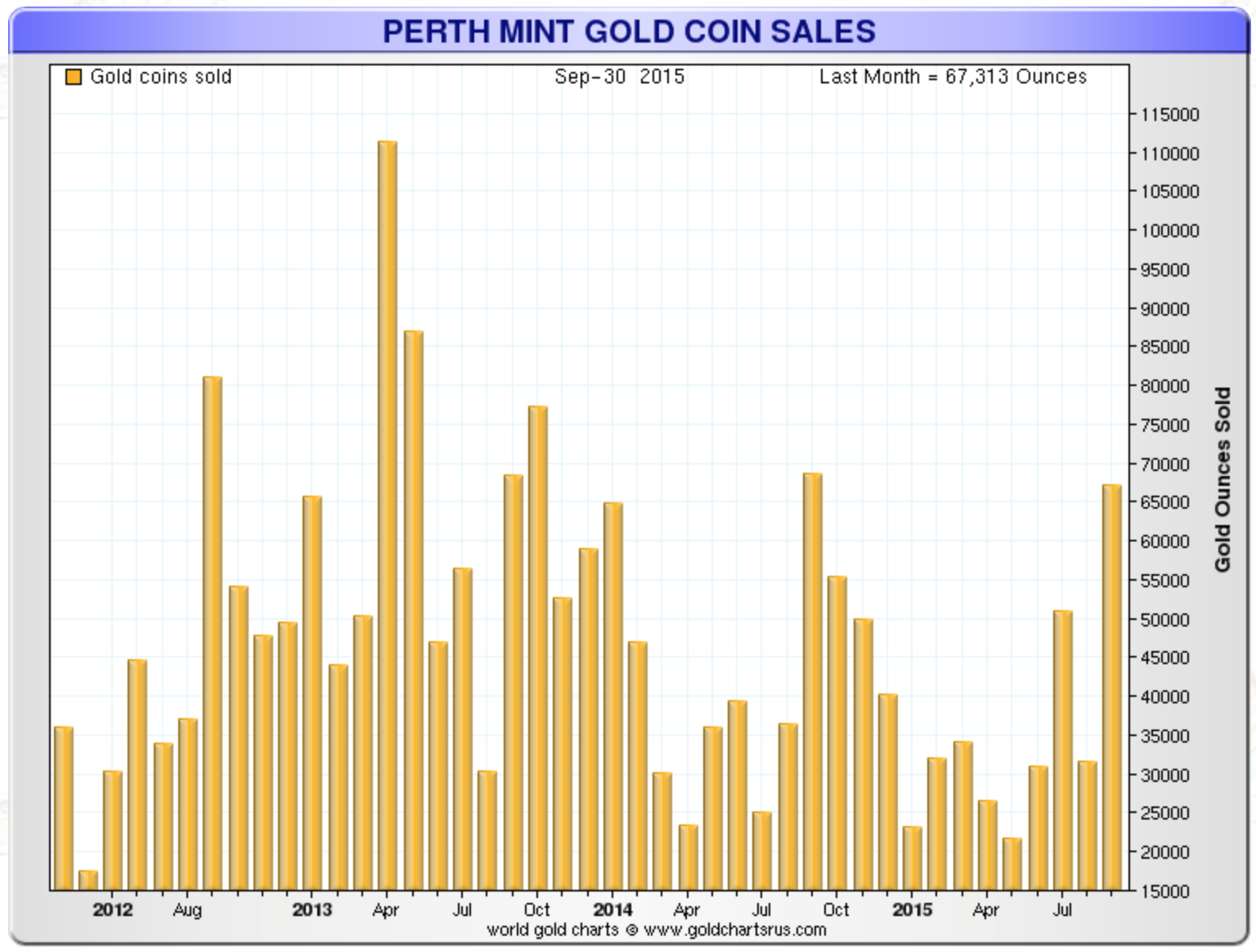The image size is (1256, 952).
Task: Click the Last Month = 67,313 Ounces label
Action: pyautogui.click(x=953, y=77)
